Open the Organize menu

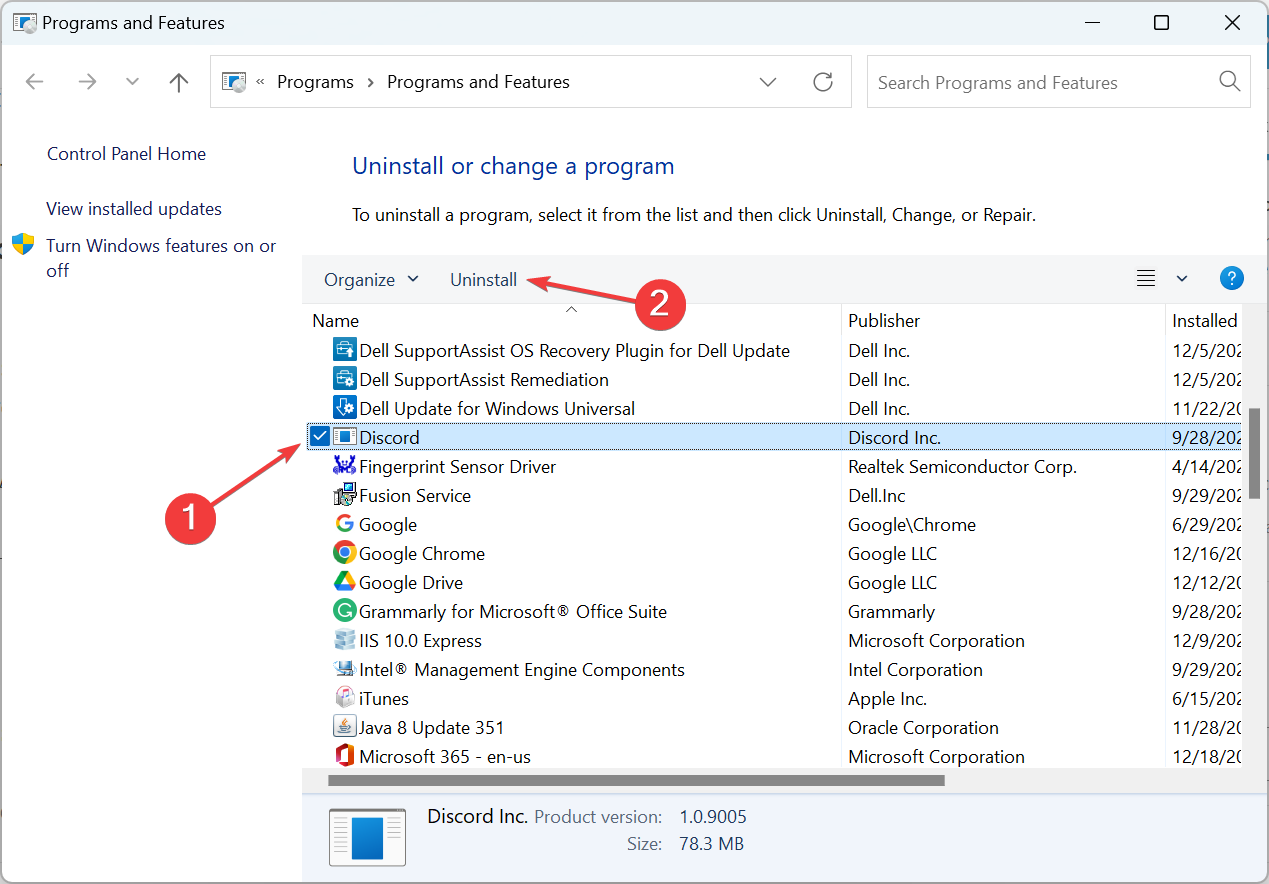pyautogui.click(x=371, y=280)
